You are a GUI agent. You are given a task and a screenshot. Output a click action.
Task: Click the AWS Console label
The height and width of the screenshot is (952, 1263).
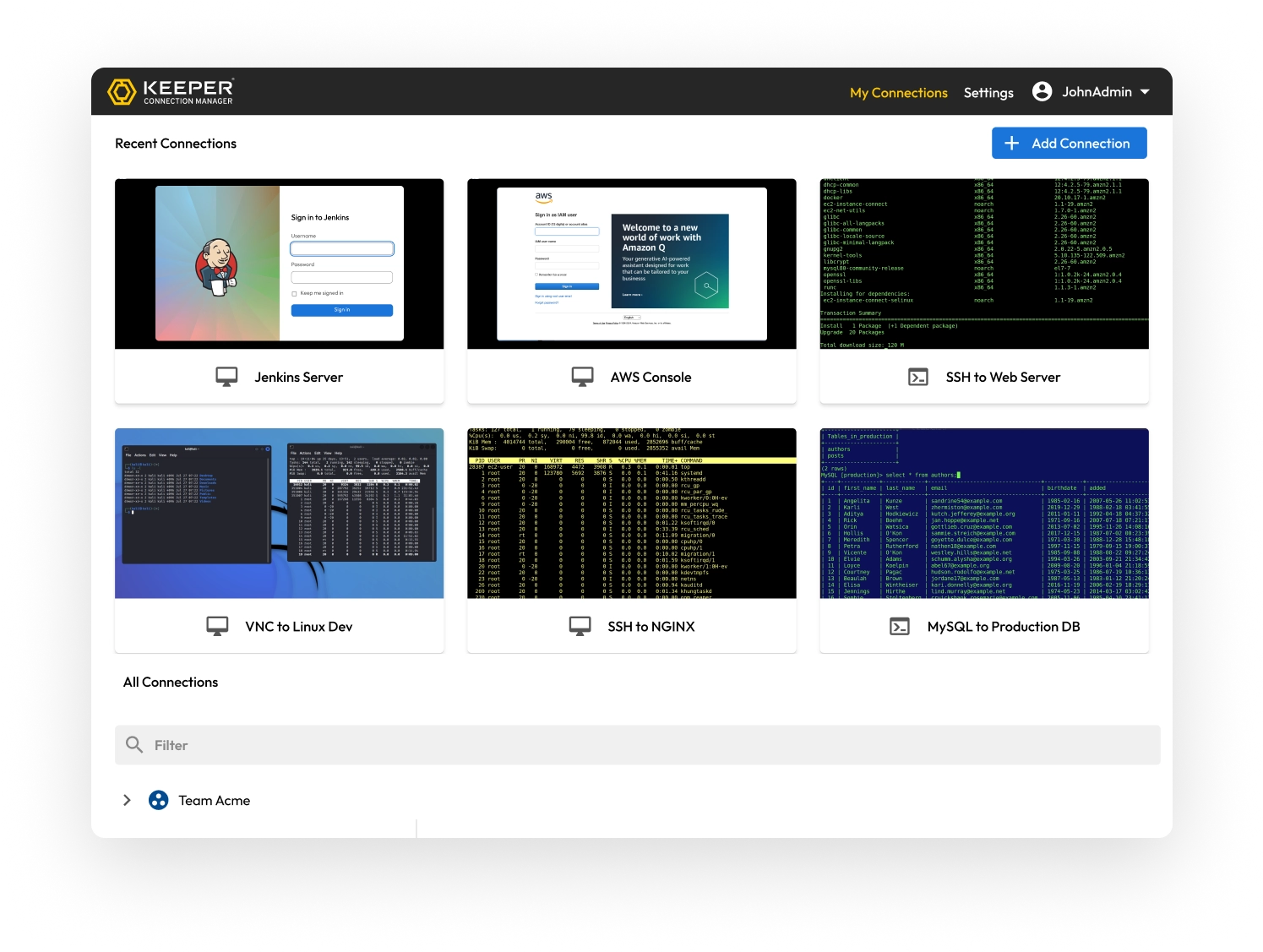[x=651, y=378]
